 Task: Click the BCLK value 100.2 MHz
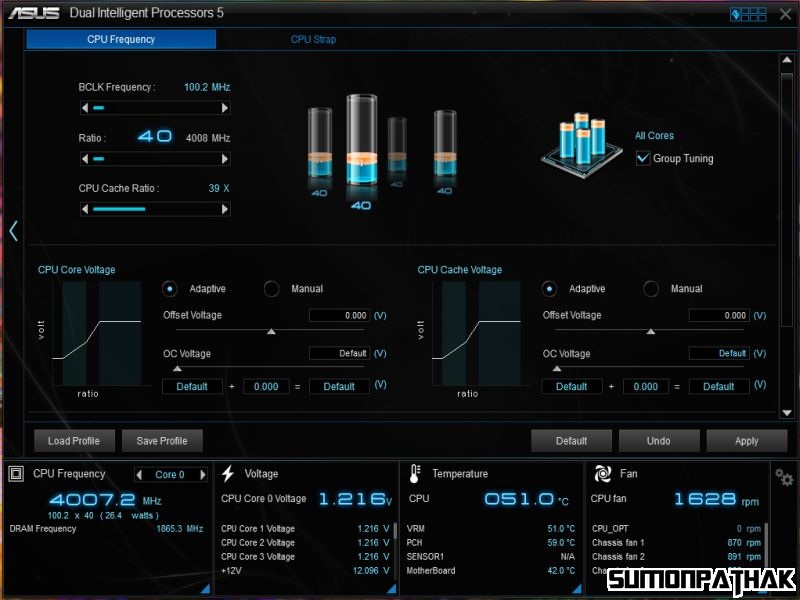pyautogui.click(x=207, y=87)
